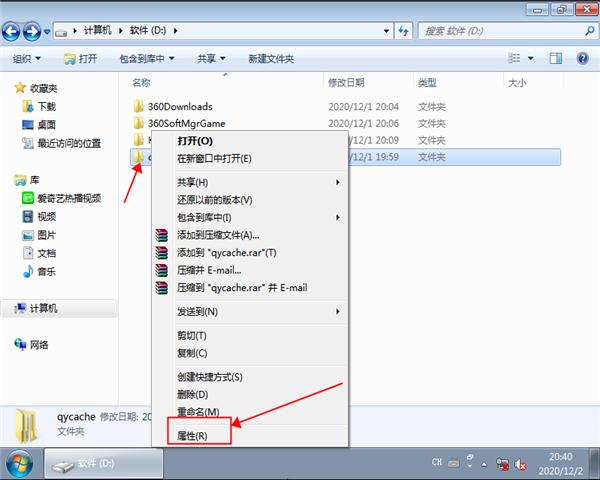600x480 pixels.
Task: Select 桌面 in the favorites sidebar
Action: click(x=46, y=124)
